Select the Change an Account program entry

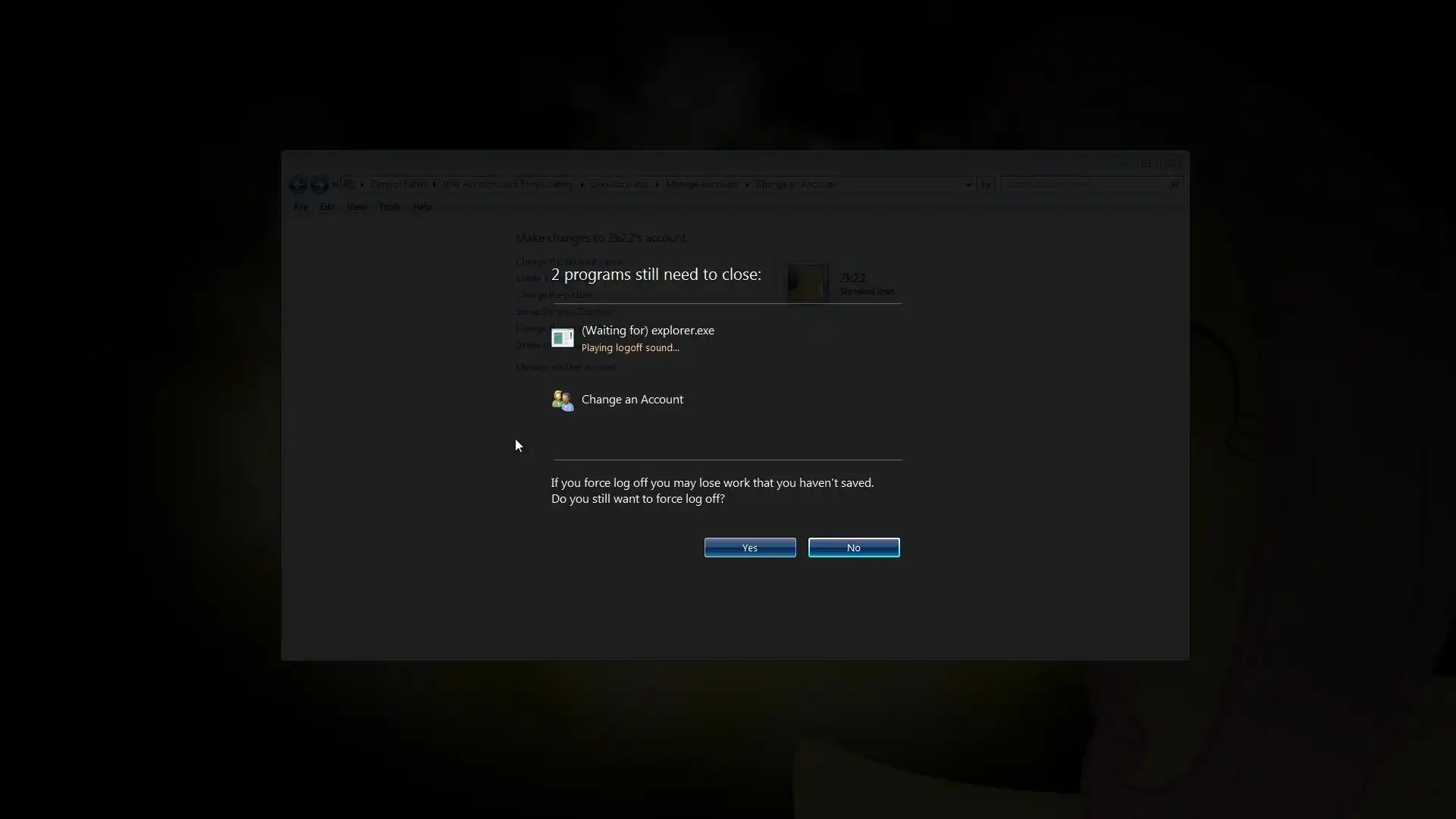click(632, 400)
